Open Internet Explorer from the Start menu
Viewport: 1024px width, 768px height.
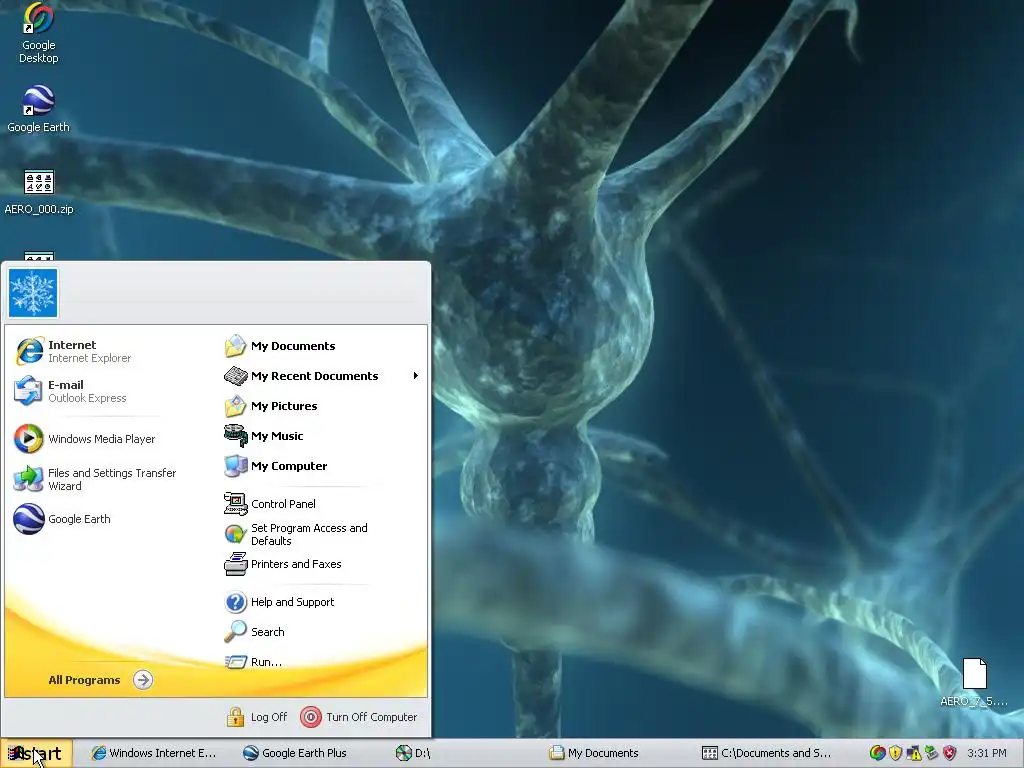point(73,351)
